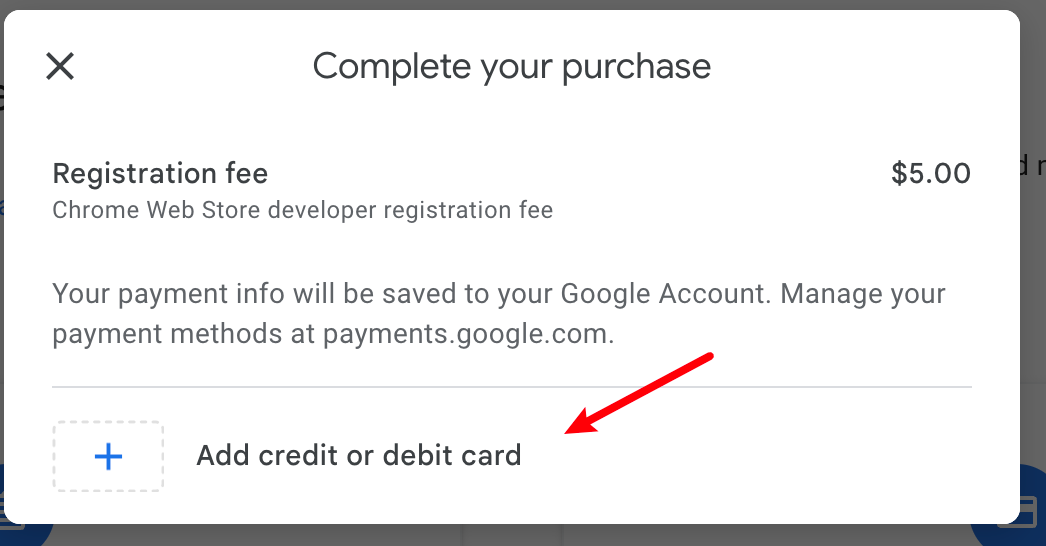This screenshot has width=1046, height=546.
Task: Click the red arrow annotation
Action: point(638,394)
